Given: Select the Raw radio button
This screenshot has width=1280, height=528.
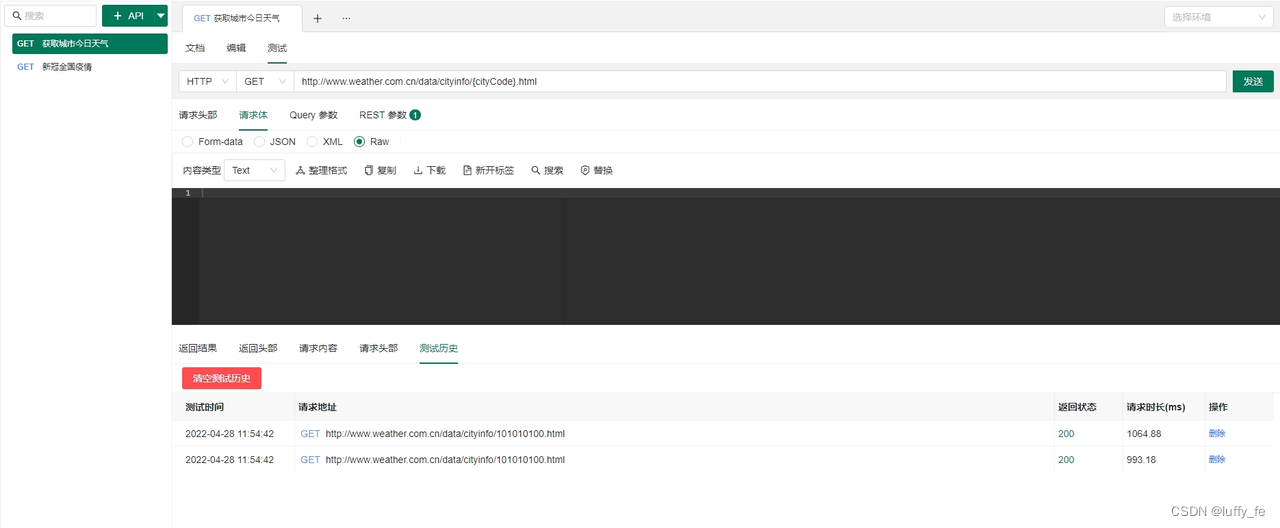Looking at the screenshot, I should pyautogui.click(x=359, y=142).
